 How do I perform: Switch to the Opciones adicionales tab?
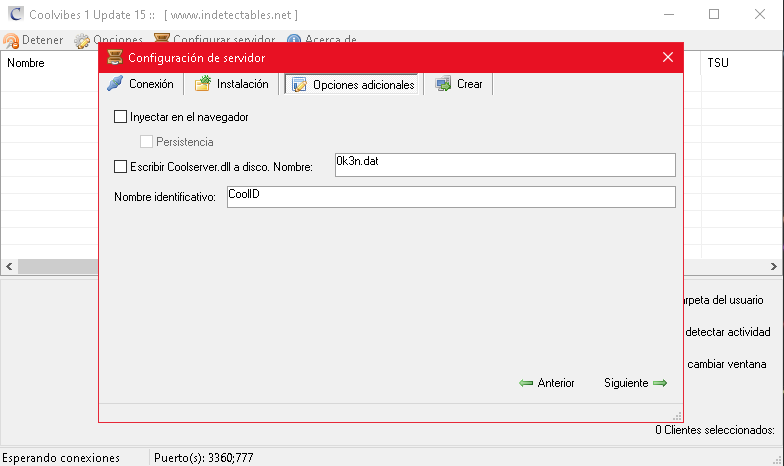[353, 85]
